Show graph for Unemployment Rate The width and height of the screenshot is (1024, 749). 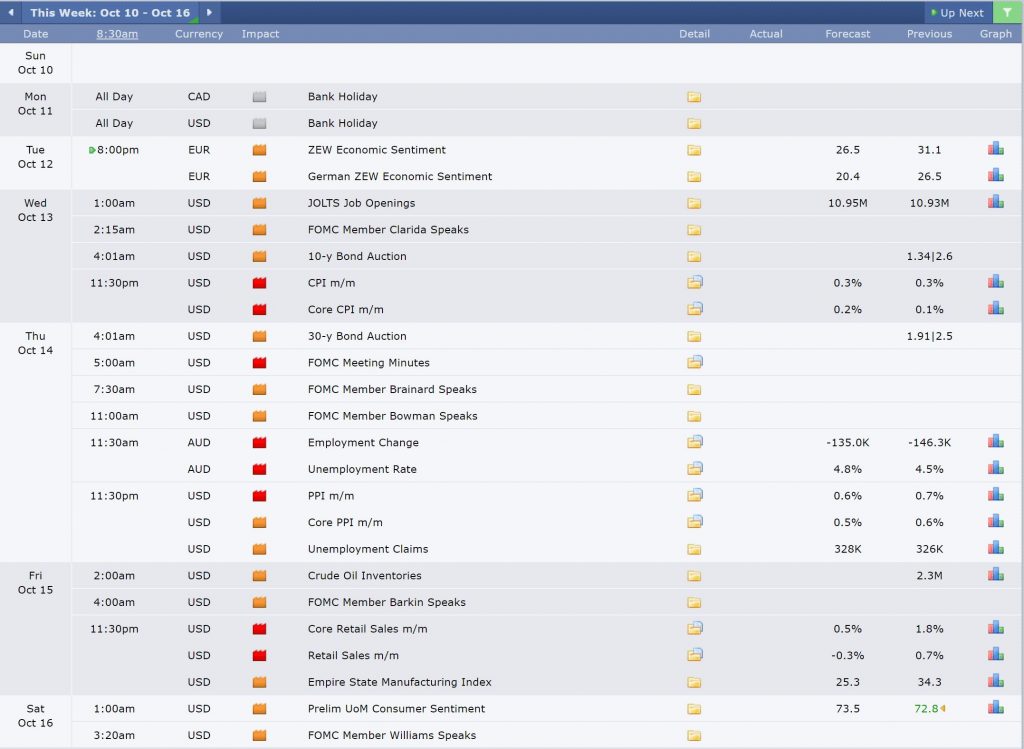point(996,468)
